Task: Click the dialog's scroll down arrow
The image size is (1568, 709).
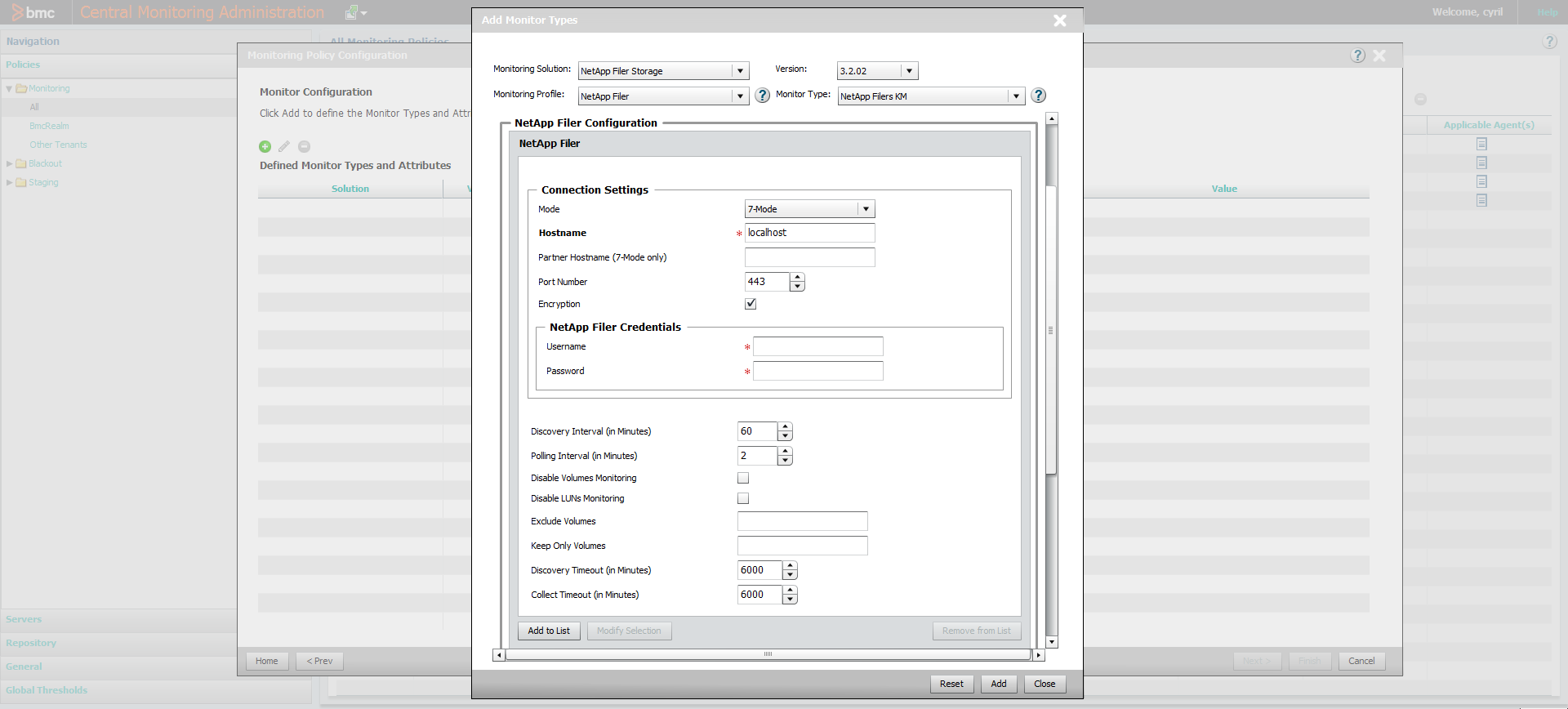Action: point(1052,642)
